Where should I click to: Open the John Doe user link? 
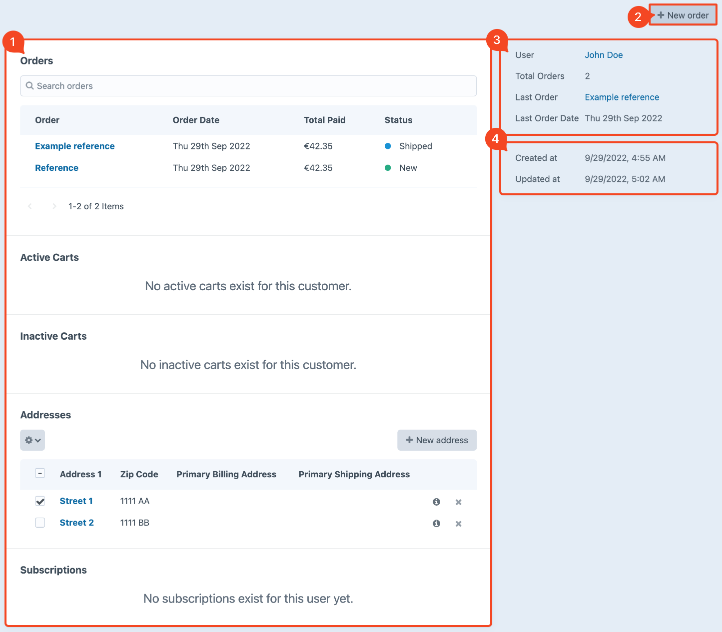click(603, 55)
